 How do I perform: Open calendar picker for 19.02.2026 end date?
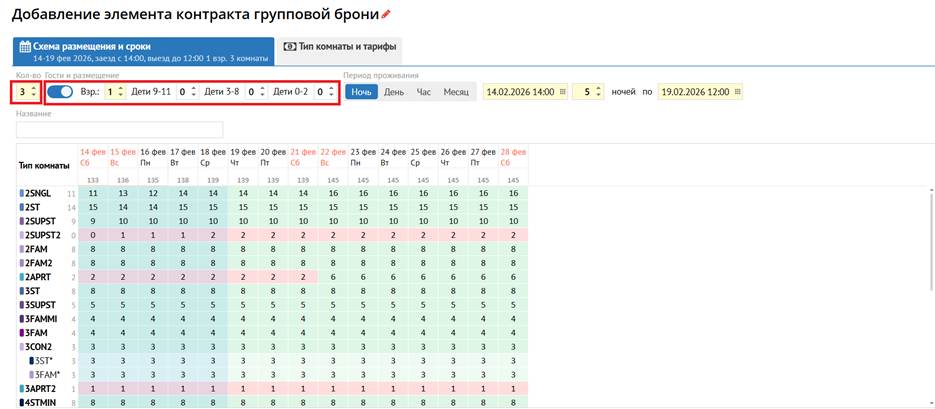point(737,91)
